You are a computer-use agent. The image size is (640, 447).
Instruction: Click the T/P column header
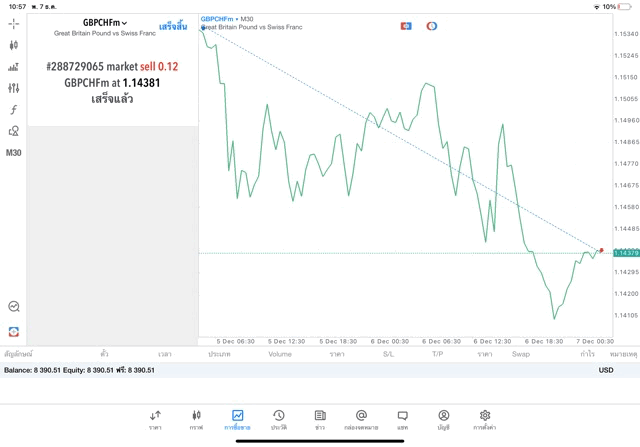(438, 354)
